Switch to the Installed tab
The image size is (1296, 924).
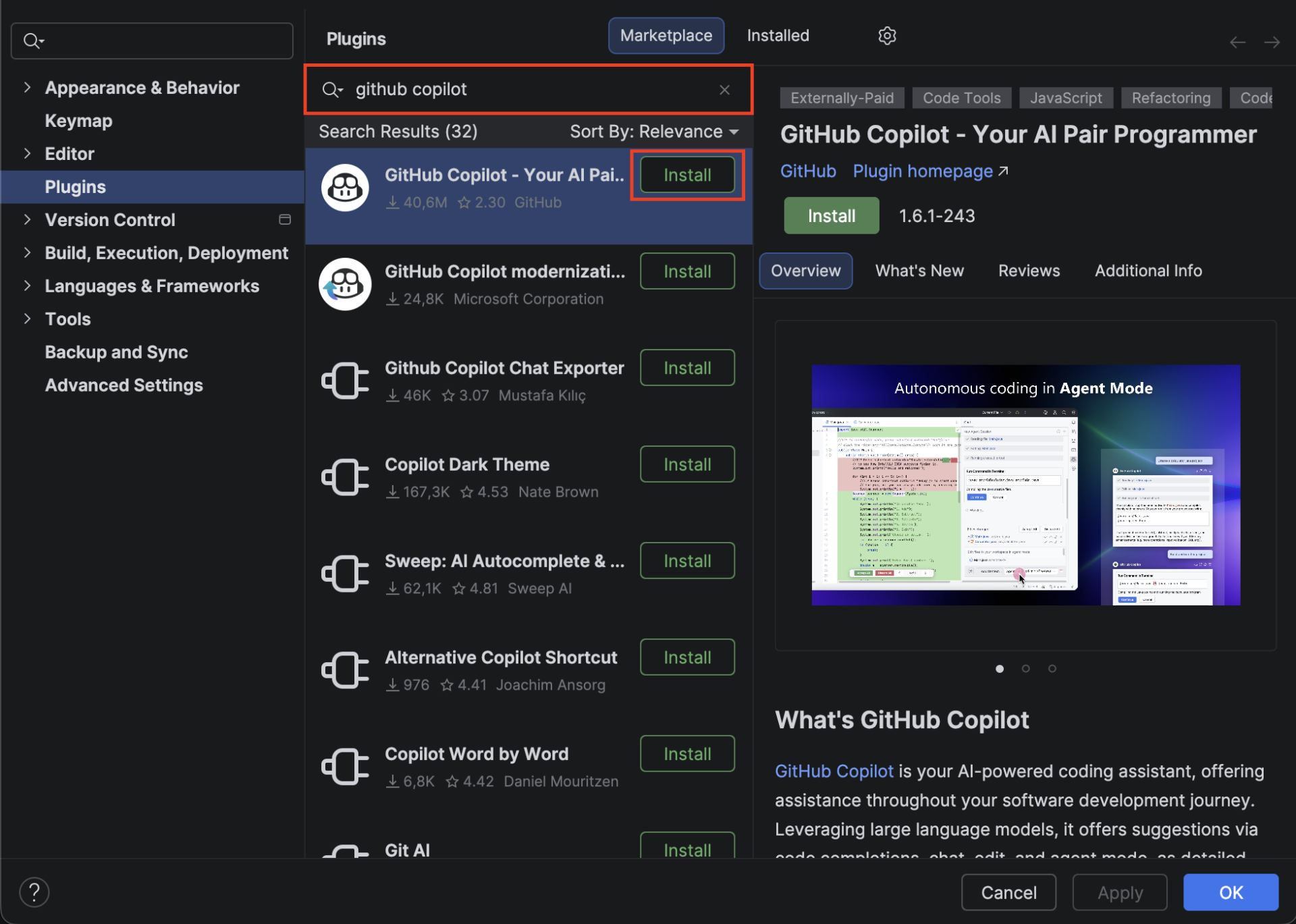777,35
